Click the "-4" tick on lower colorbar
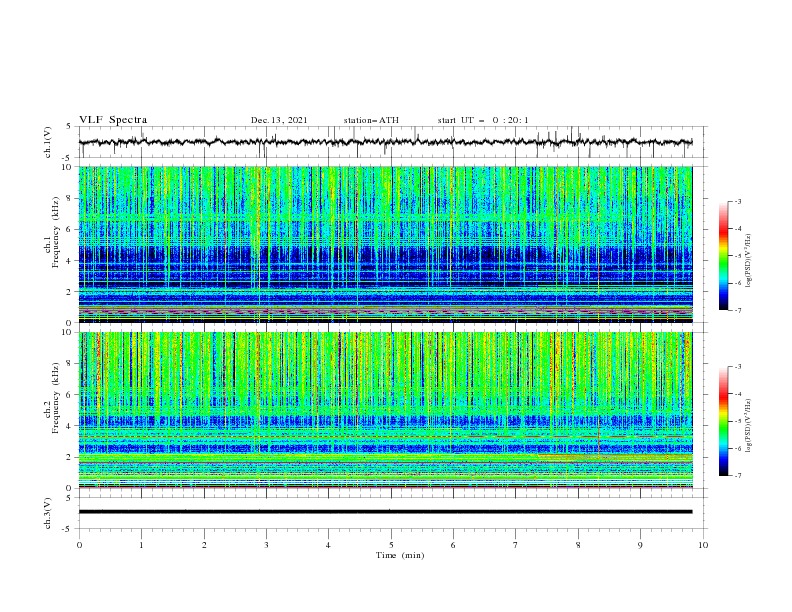Image resolution: width=792 pixels, height=612 pixels. coord(737,394)
